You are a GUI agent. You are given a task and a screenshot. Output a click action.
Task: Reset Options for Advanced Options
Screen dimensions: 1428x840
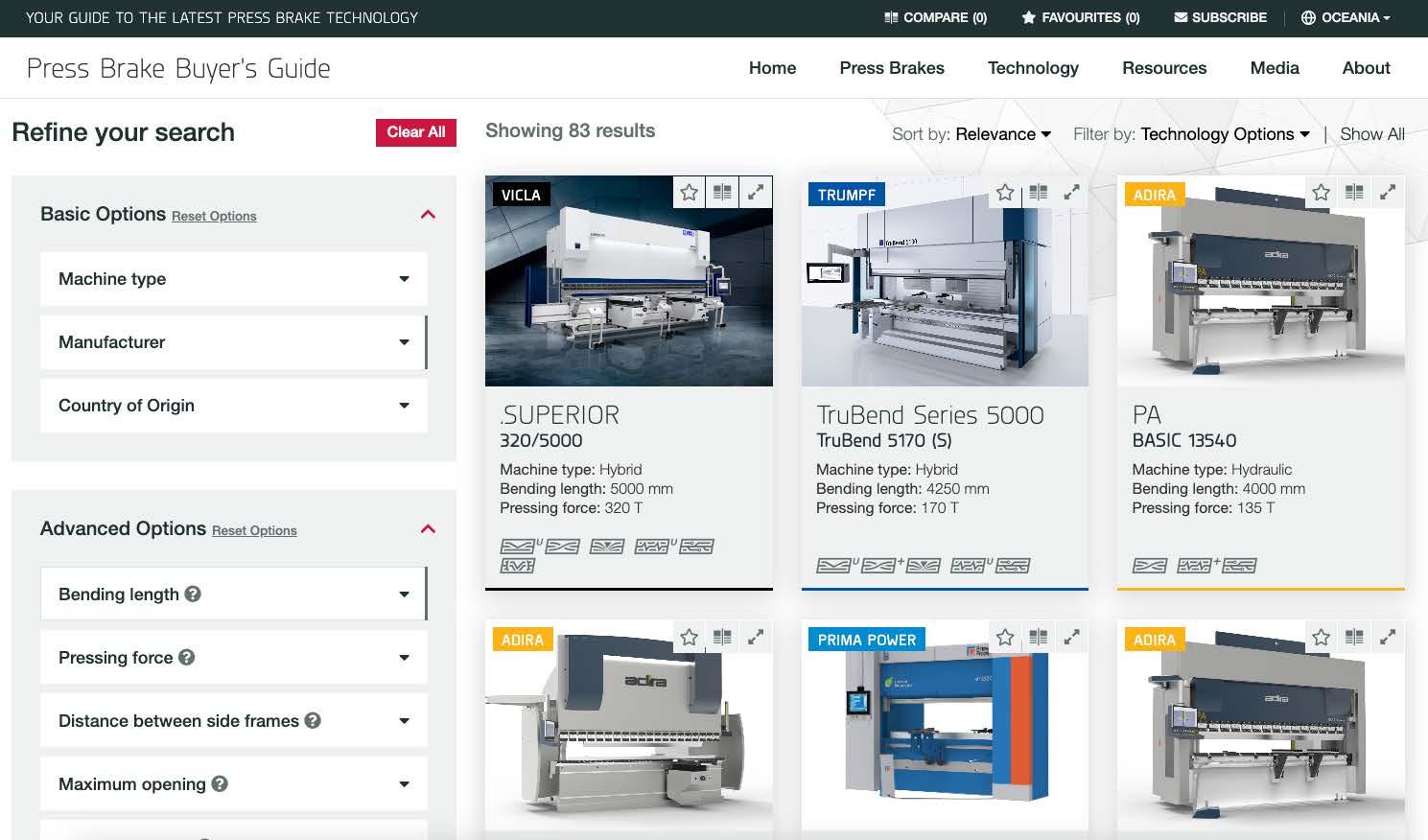(254, 530)
